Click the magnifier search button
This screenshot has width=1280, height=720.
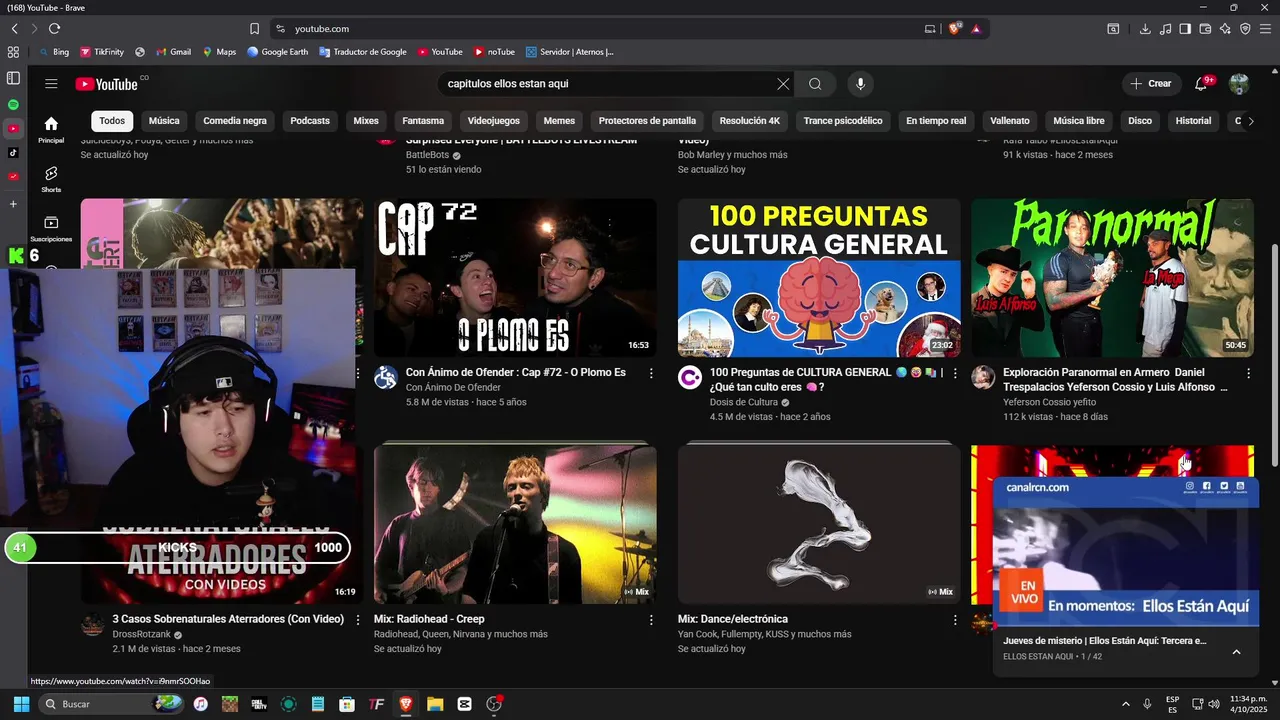815,84
